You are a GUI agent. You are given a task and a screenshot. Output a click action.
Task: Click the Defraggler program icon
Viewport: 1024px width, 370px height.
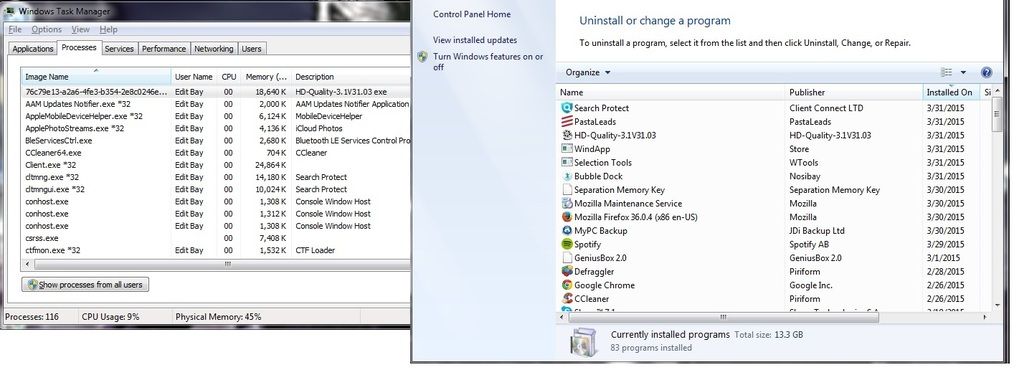(567, 271)
